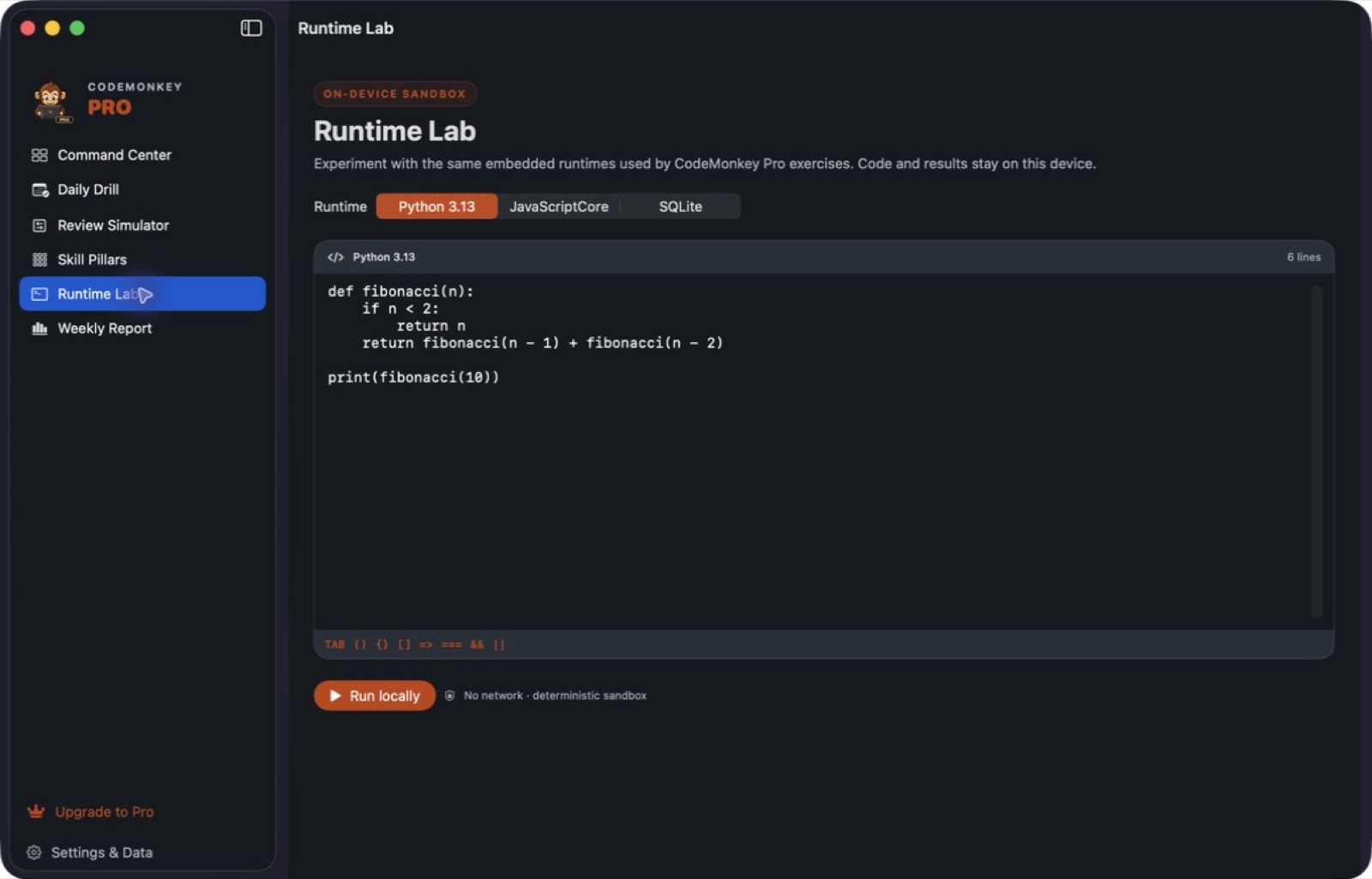Click the "return fibonacci(n - 1) + fibonacci(n - 2)" line
This screenshot has height=879, width=1372.
pos(543,343)
